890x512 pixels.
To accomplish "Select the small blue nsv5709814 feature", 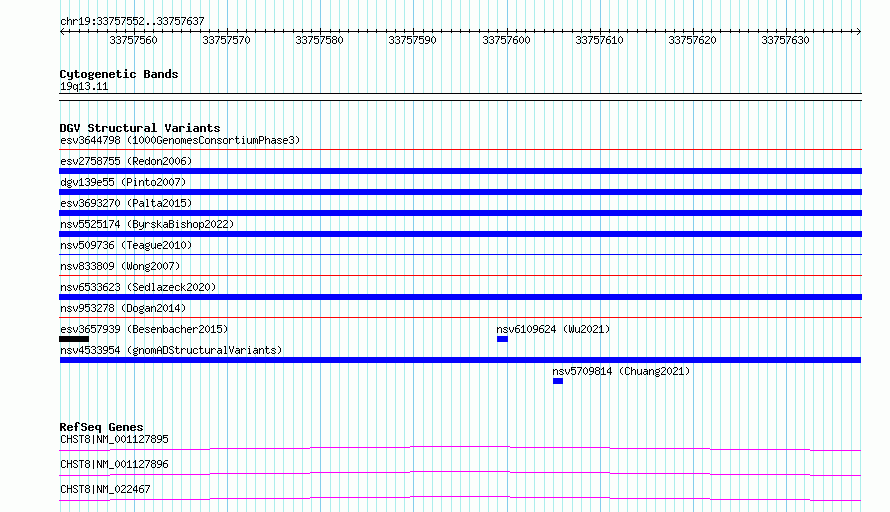I will [558, 381].
